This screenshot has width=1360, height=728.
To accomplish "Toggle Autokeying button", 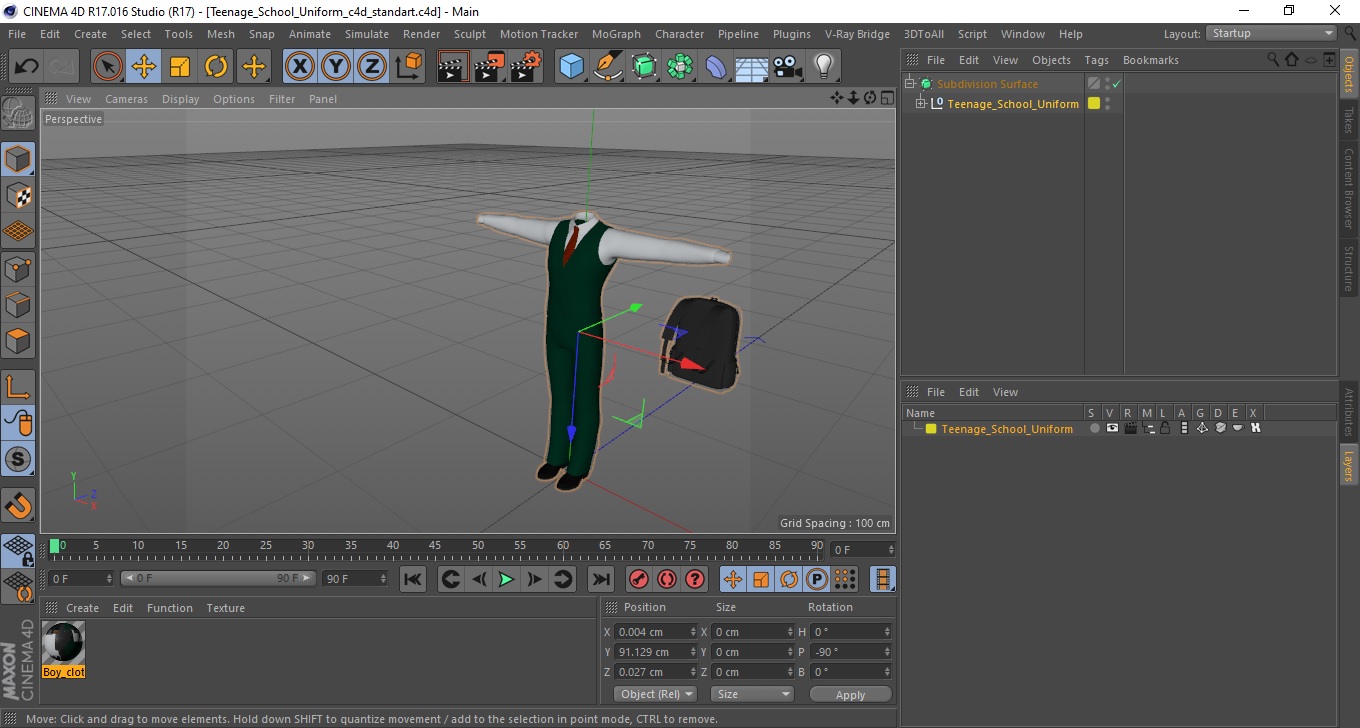I will [x=667, y=579].
